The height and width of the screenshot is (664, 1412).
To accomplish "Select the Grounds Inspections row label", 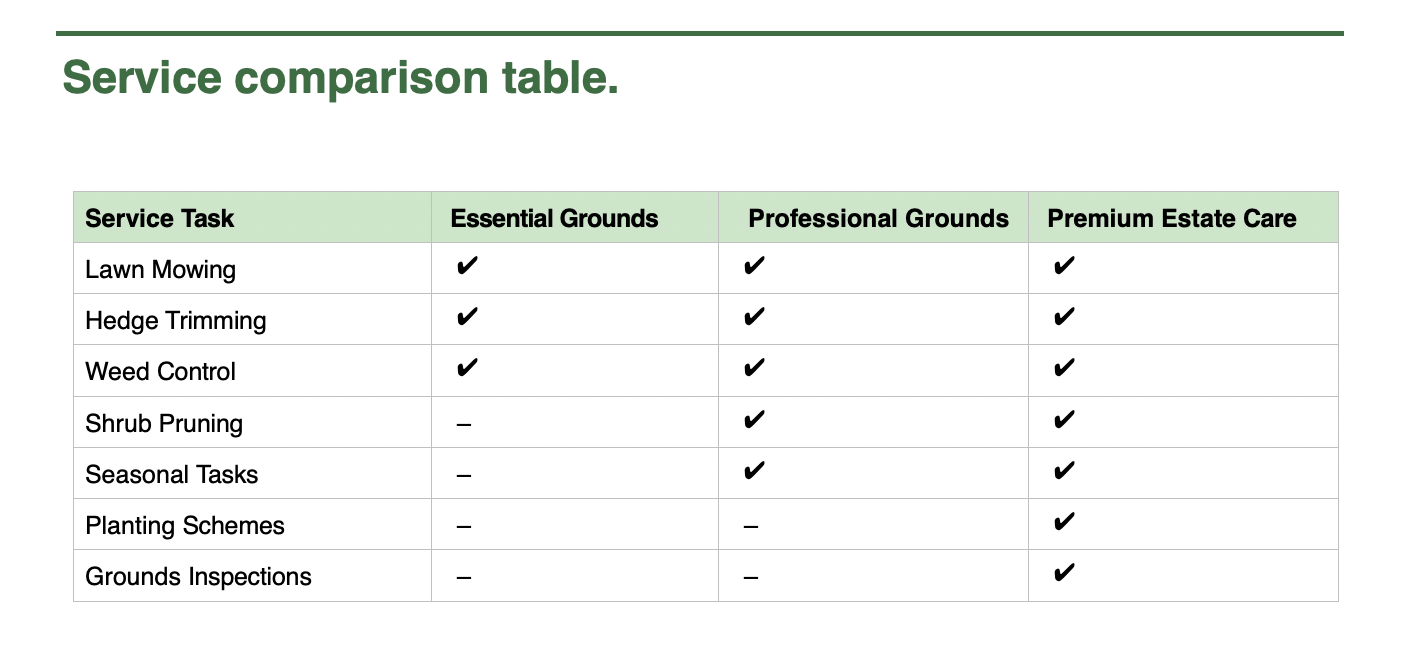I will pos(198,576).
